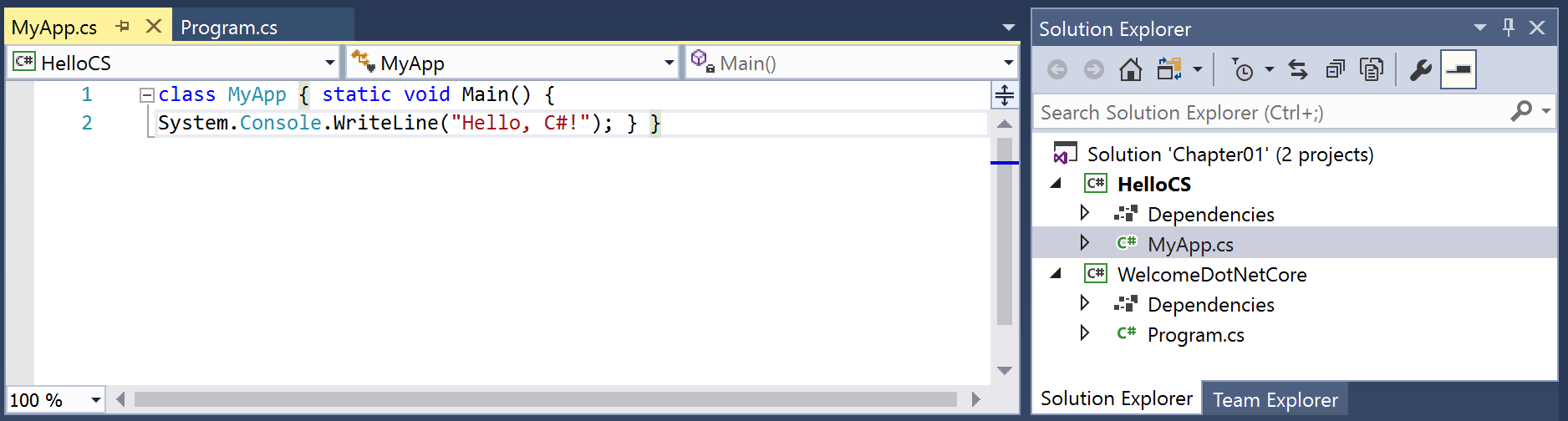1568x421 pixels.
Task: Open search options dropdown beside magnifier
Action: (x=1546, y=111)
